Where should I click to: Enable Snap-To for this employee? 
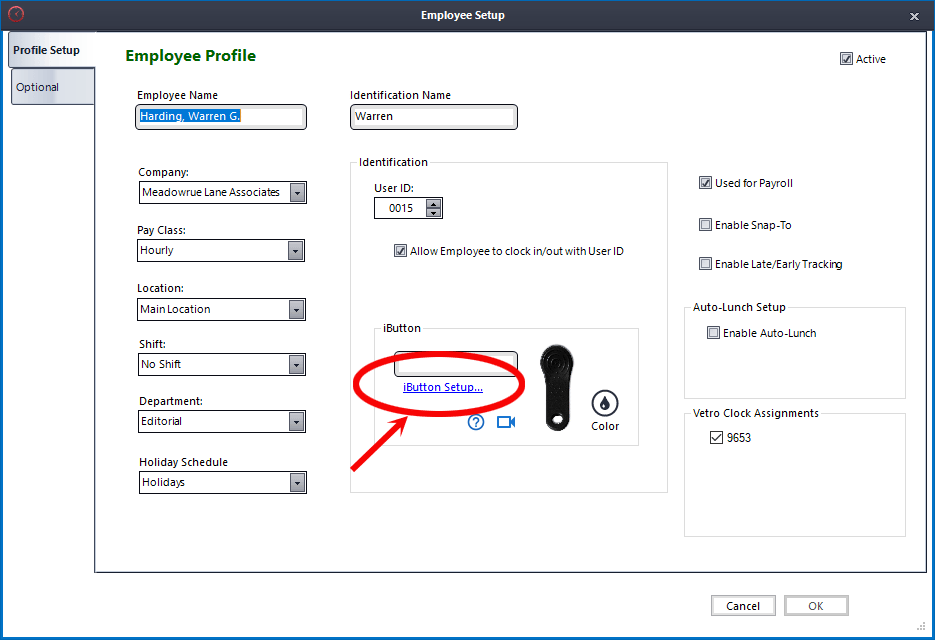(x=705, y=224)
